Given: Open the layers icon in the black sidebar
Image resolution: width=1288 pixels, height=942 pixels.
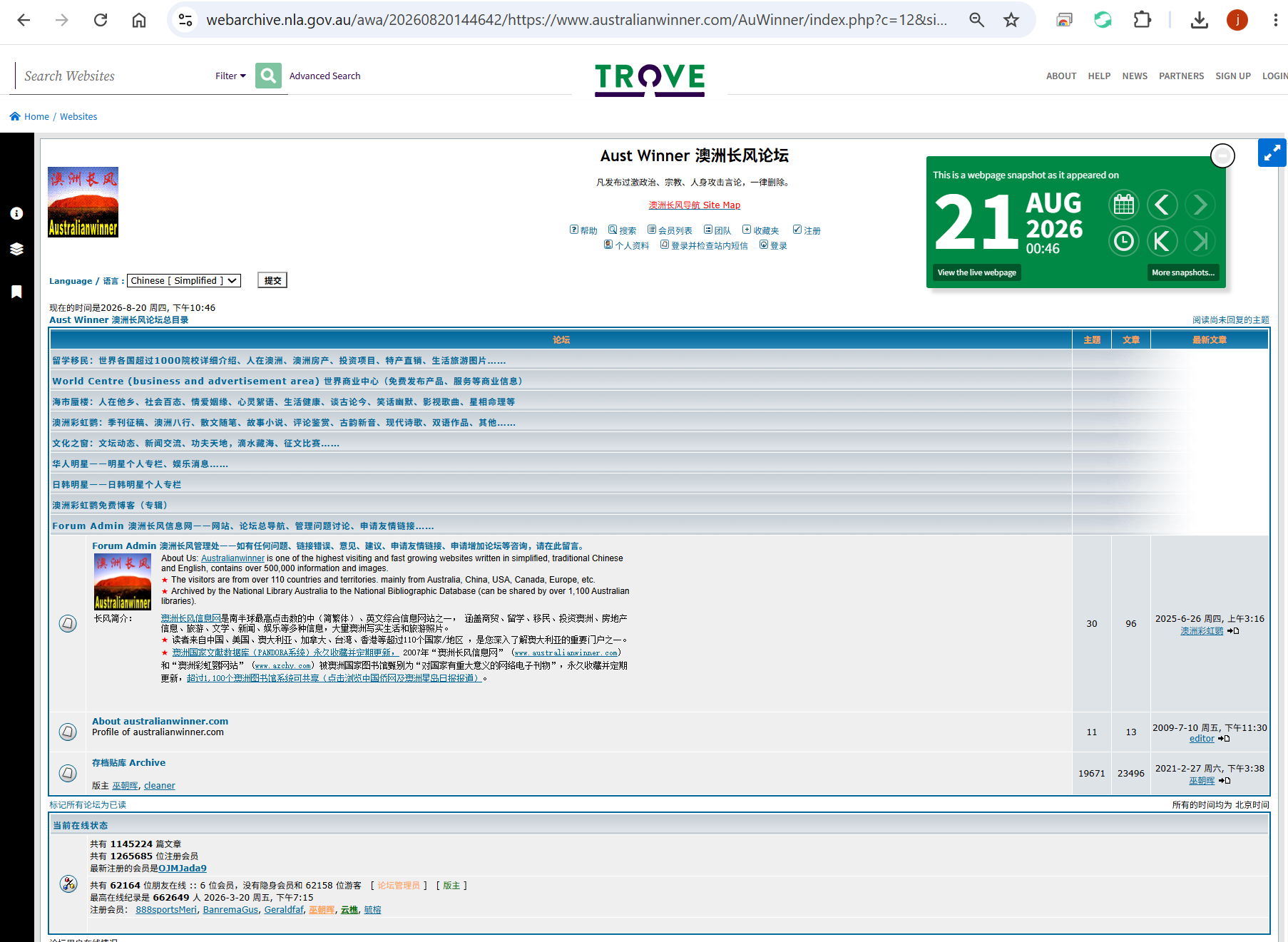Looking at the screenshot, I should click(16, 249).
